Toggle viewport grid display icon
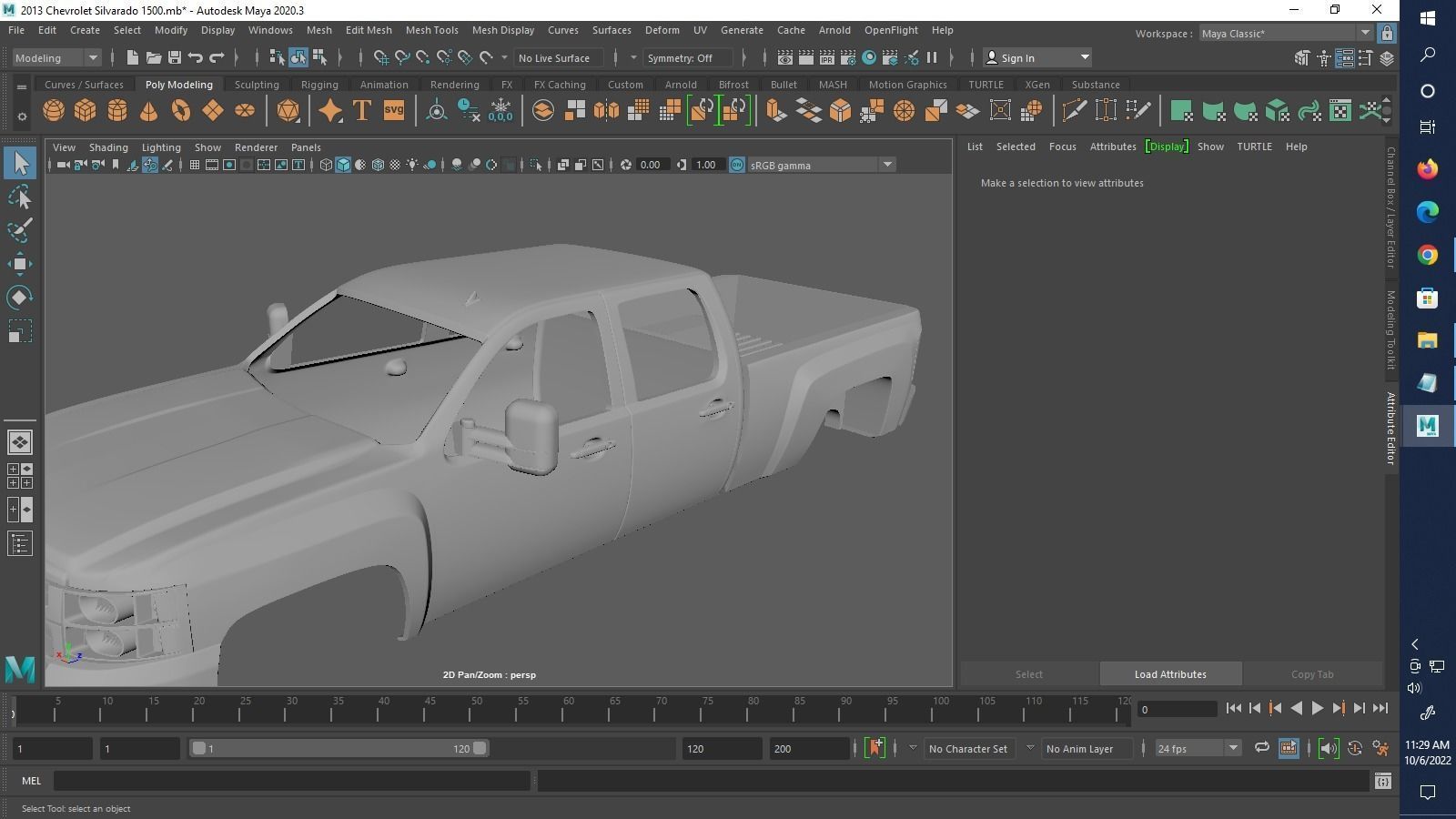The height and width of the screenshot is (819, 1456). (195, 165)
